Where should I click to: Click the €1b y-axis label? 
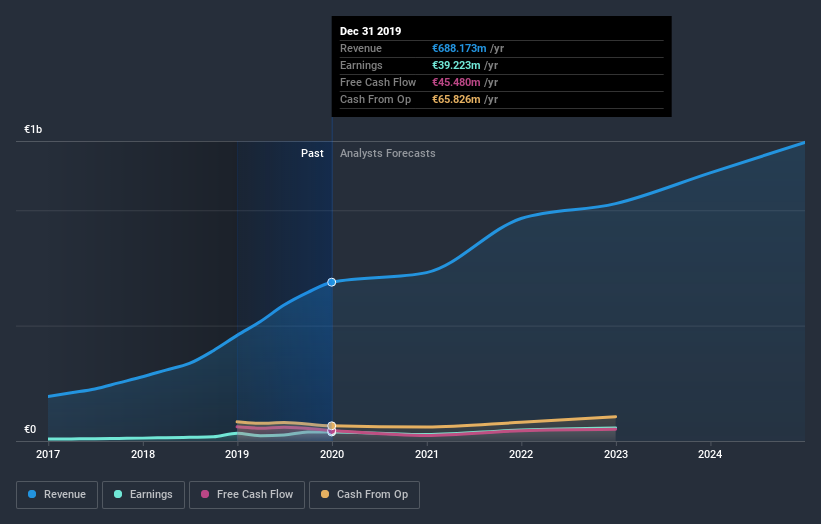[33, 129]
